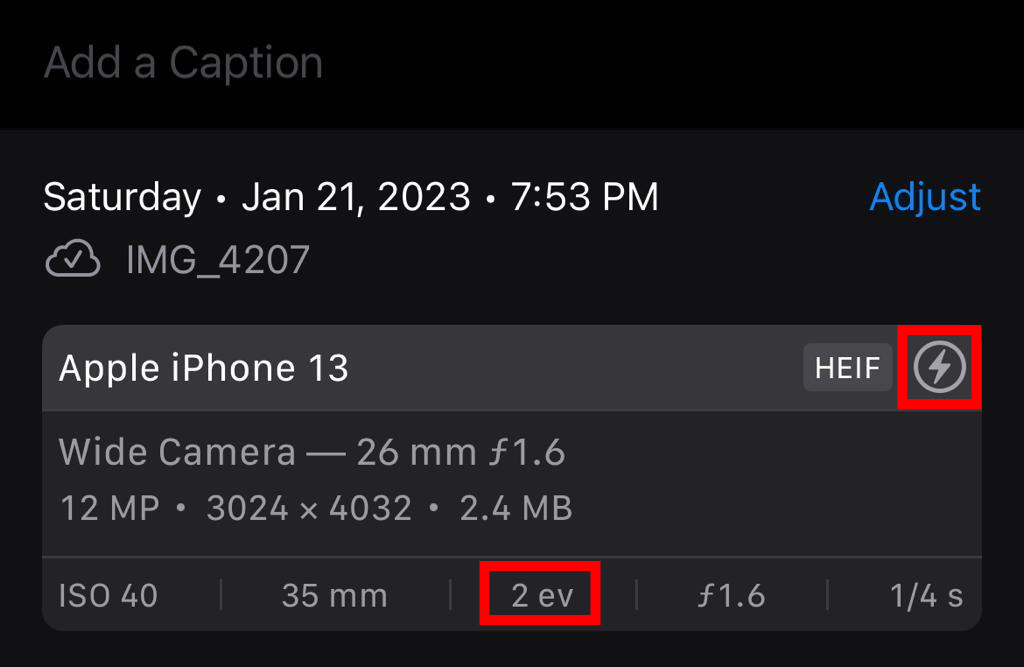
Task: Tap the Apple iPhone 13 device label
Action: point(204,368)
